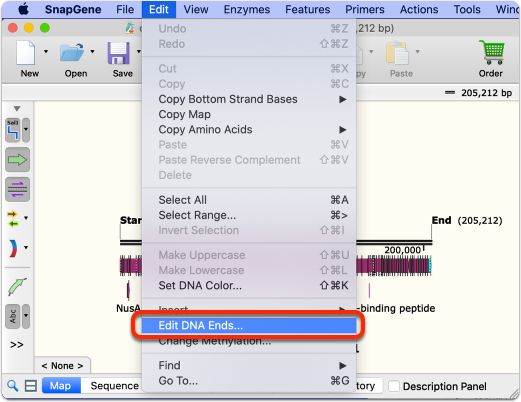The image size is (521, 402).
Task: Enable the Description Panel checkbox
Action: tap(394, 386)
